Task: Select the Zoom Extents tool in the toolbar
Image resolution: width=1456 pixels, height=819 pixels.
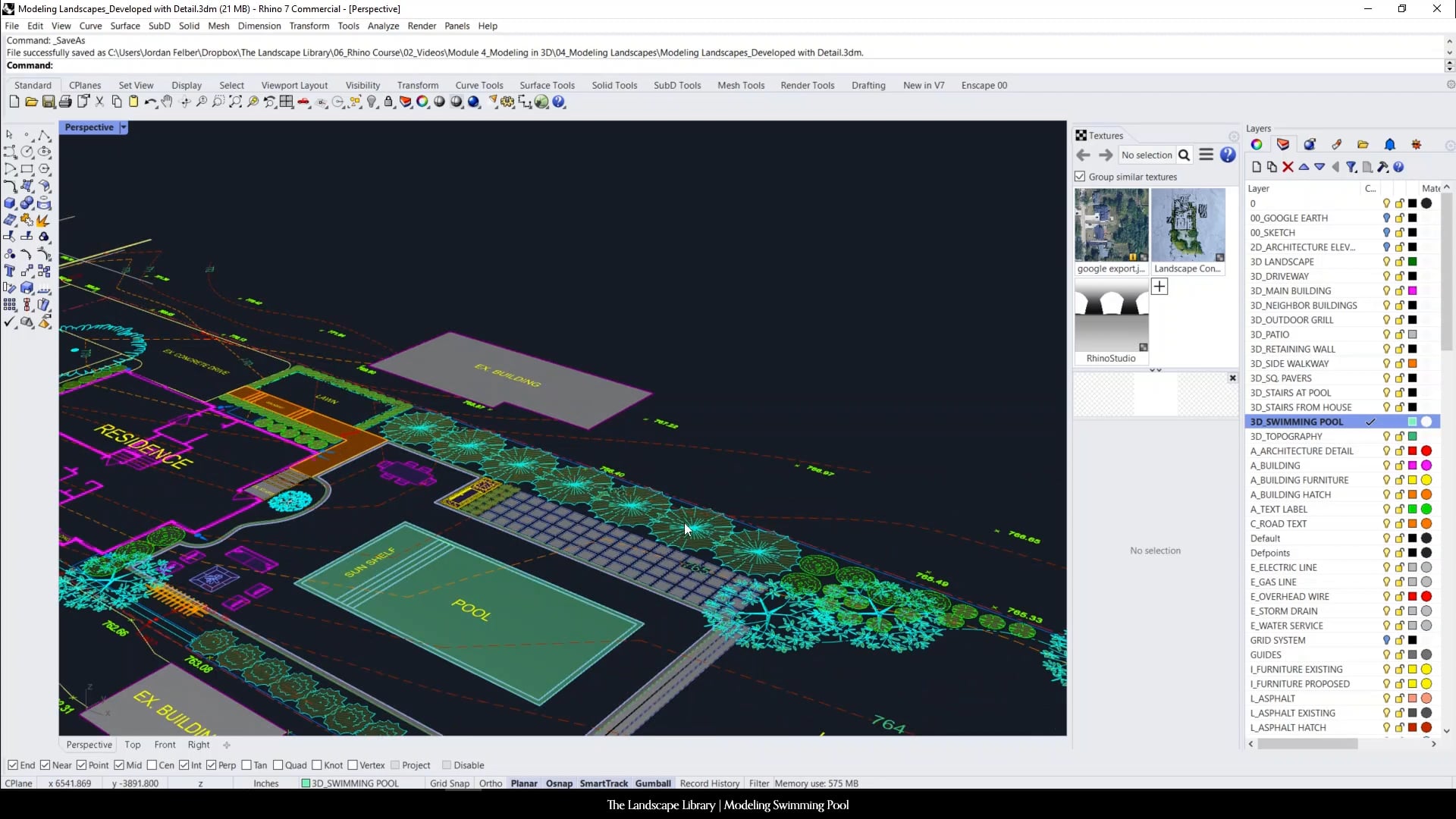Action: point(237,102)
